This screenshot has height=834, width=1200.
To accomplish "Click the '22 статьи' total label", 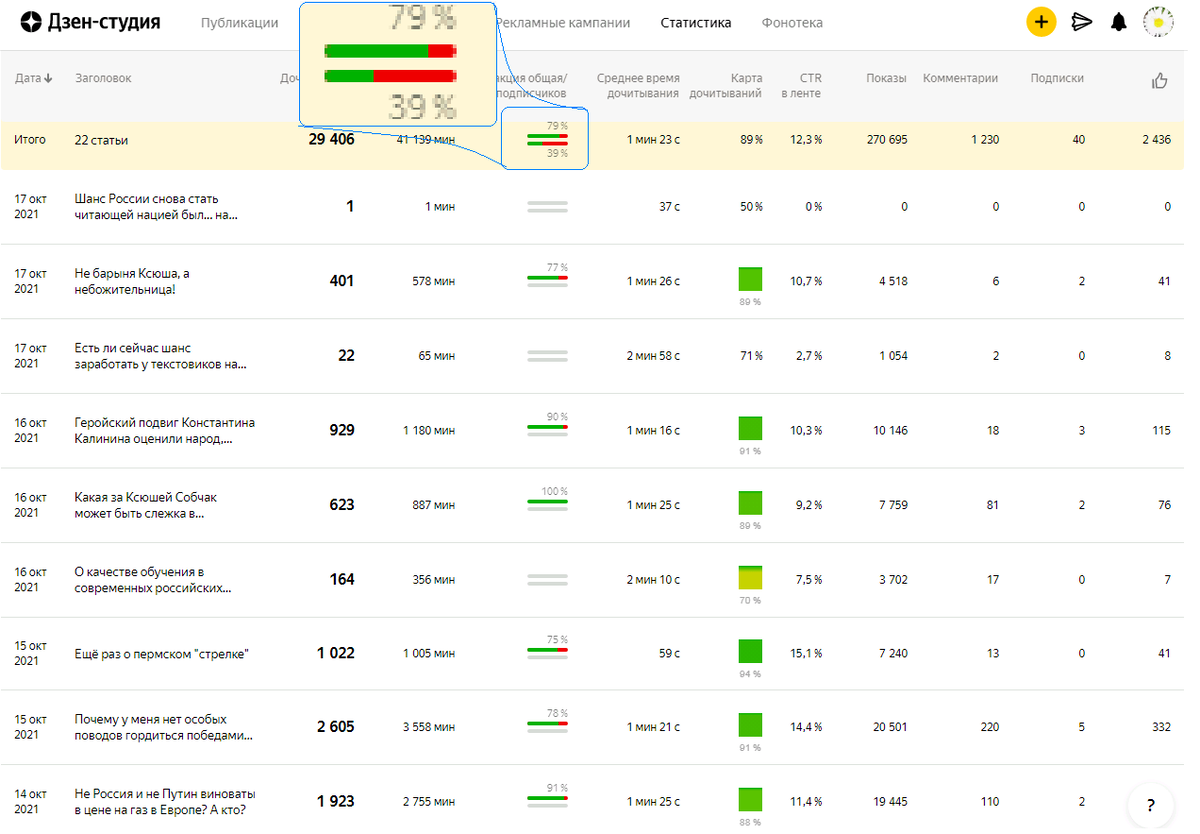I will pyautogui.click(x=101, y=140).
